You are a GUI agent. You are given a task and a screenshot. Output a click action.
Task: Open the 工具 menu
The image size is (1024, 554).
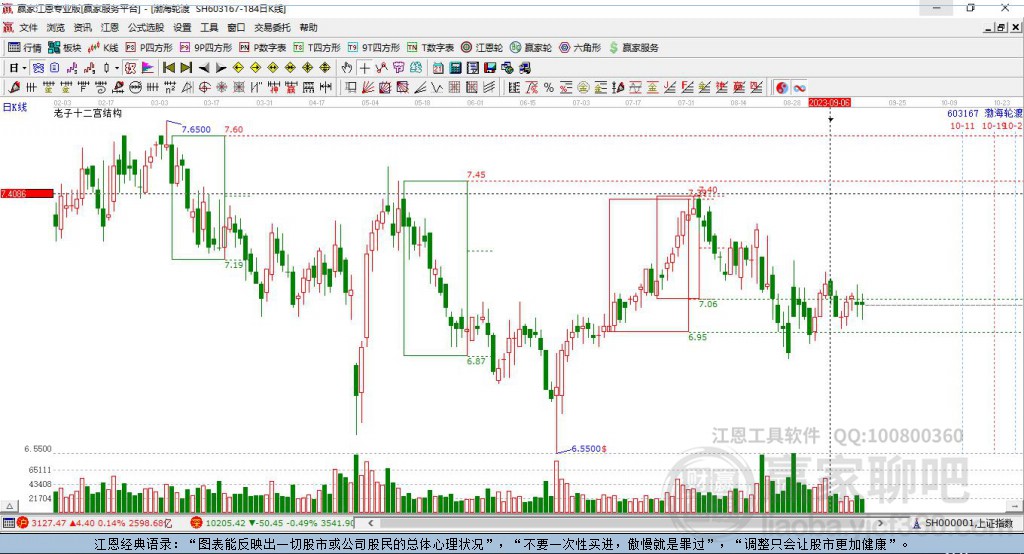click(x=209, y=27)
